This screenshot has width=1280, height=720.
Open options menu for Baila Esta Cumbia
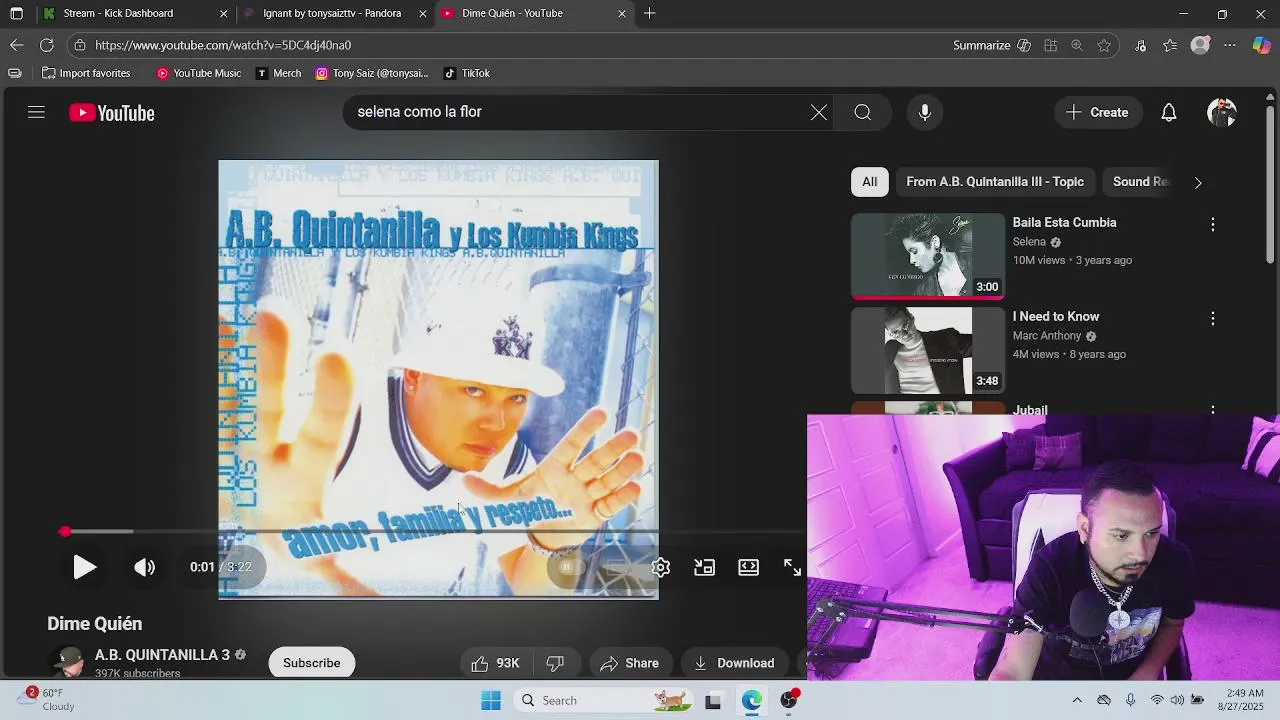[x=1213, y=225]
